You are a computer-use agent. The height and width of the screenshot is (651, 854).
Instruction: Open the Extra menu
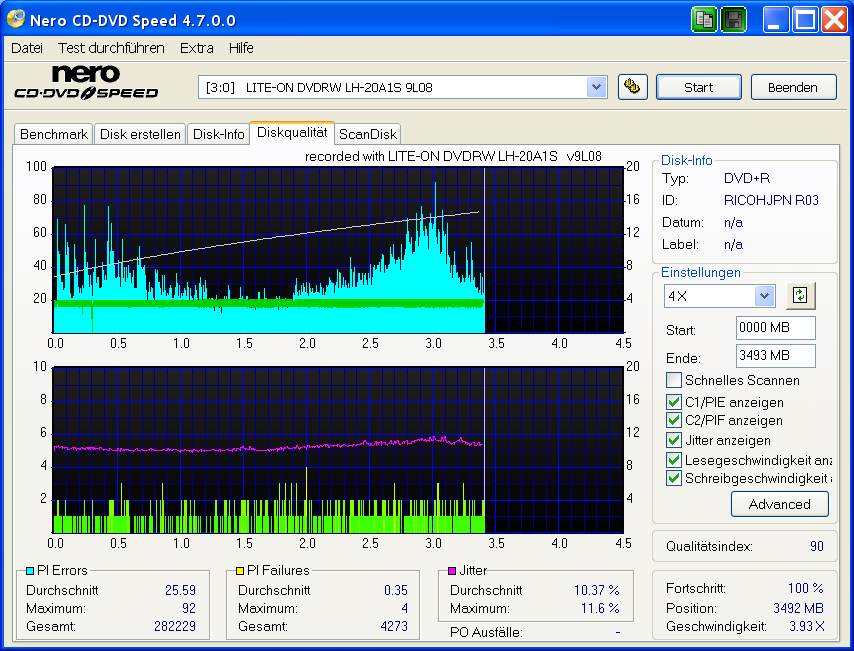pos(196,47)
